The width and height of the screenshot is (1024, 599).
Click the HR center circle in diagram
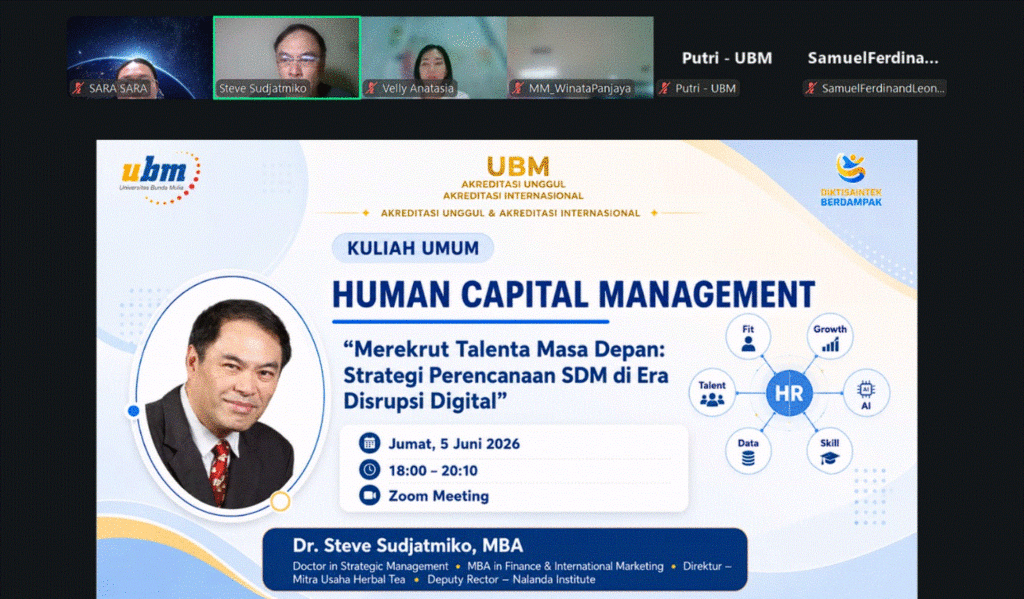click(x=789, y=393)
